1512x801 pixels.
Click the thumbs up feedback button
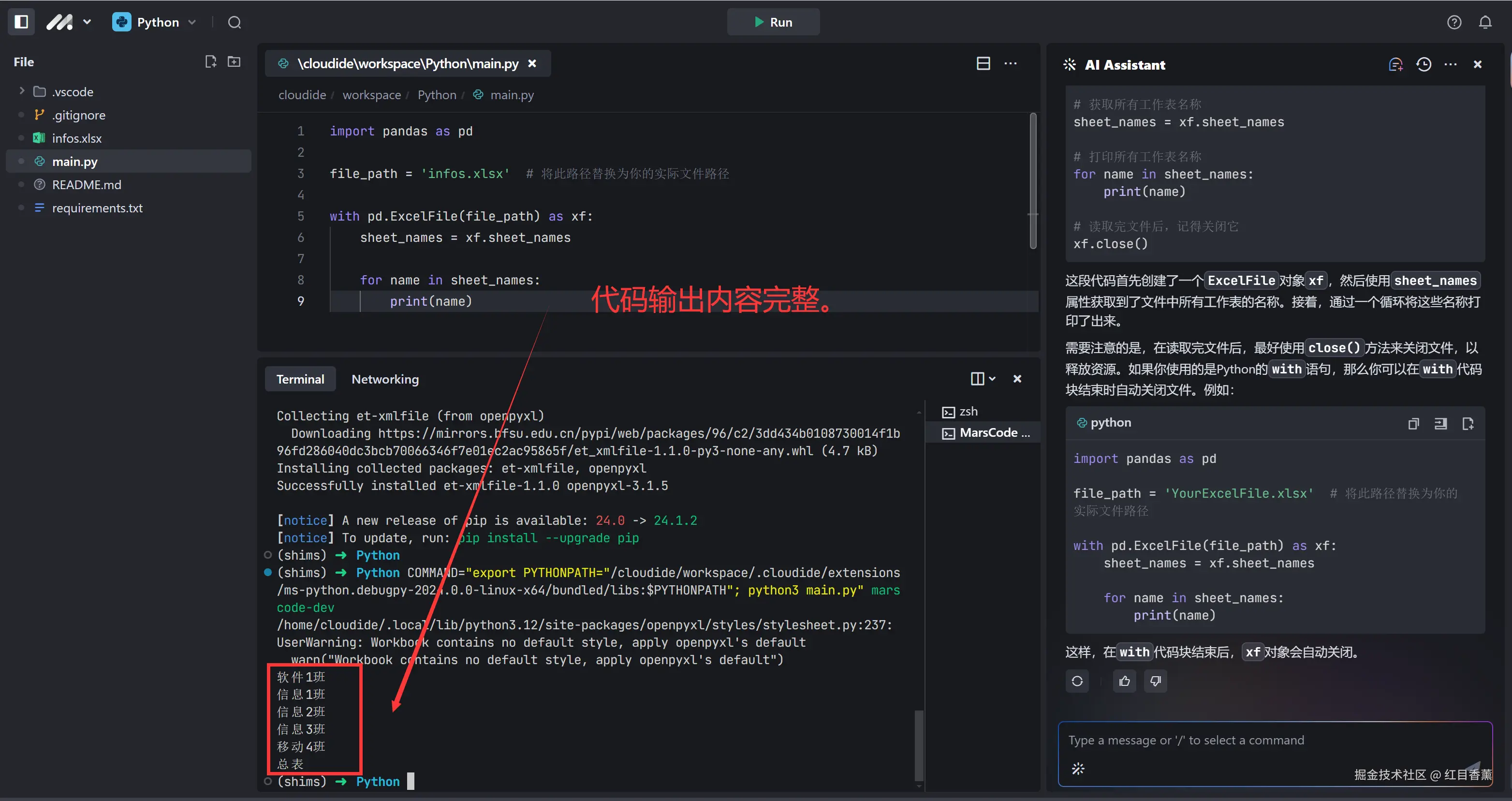(x=1124, y=681)
